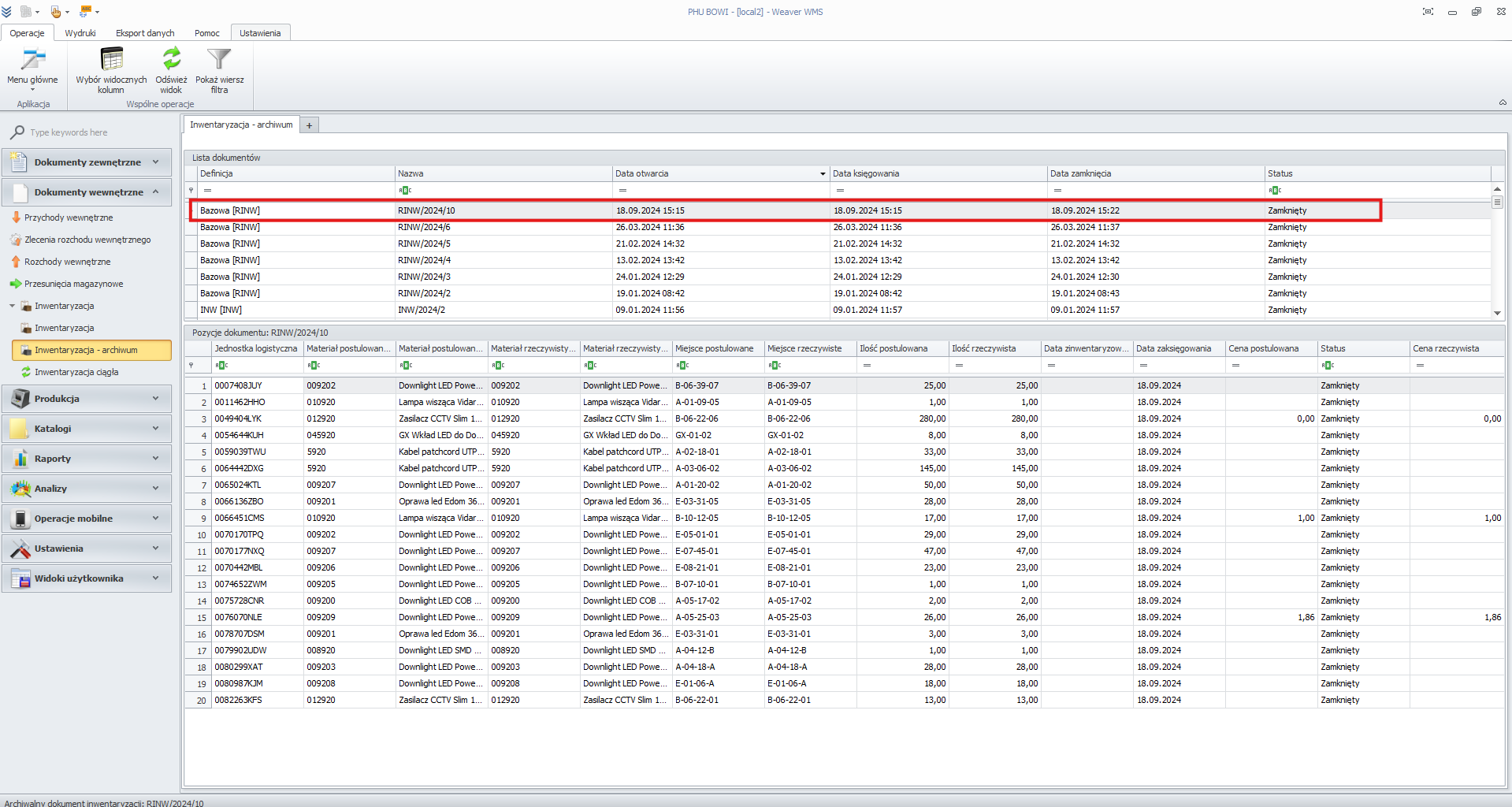Collapse Dokumenty wewnętrzne sidebar group

pyautogui.click(x=87, y=192)
